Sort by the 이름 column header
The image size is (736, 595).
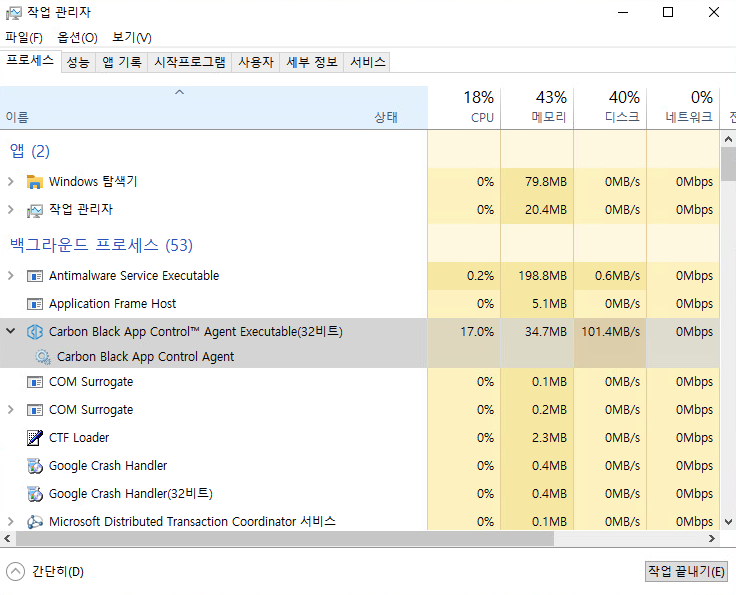pos(17,117)
